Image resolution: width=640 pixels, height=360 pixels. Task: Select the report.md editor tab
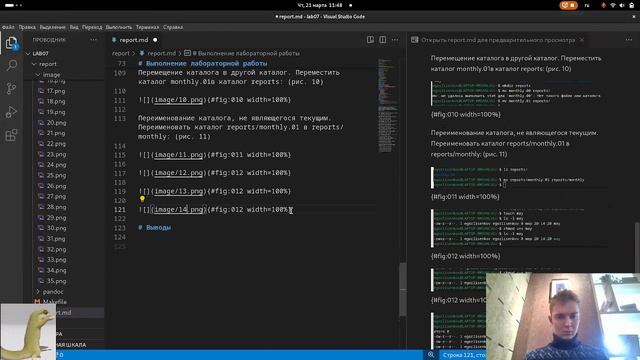point(134,40)
